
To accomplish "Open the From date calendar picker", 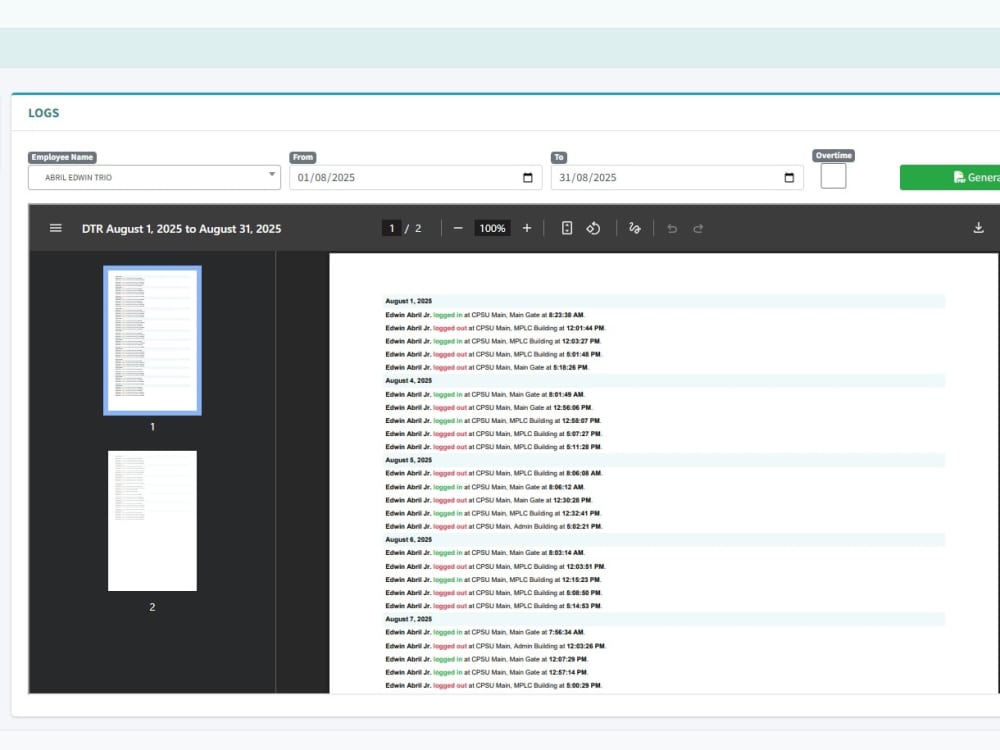I will 527,178.
